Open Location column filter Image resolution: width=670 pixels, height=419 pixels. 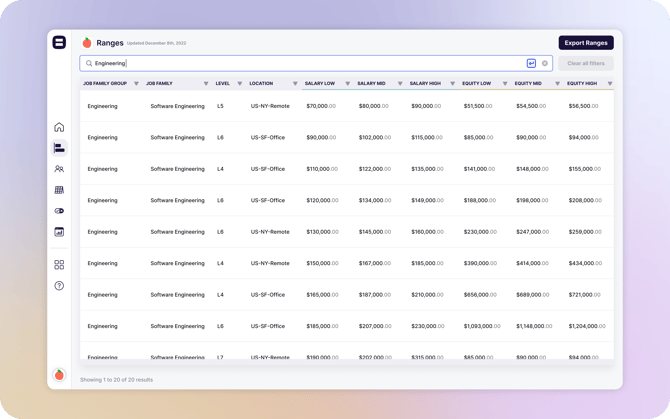pyautogui.click(x=295, y=83)
